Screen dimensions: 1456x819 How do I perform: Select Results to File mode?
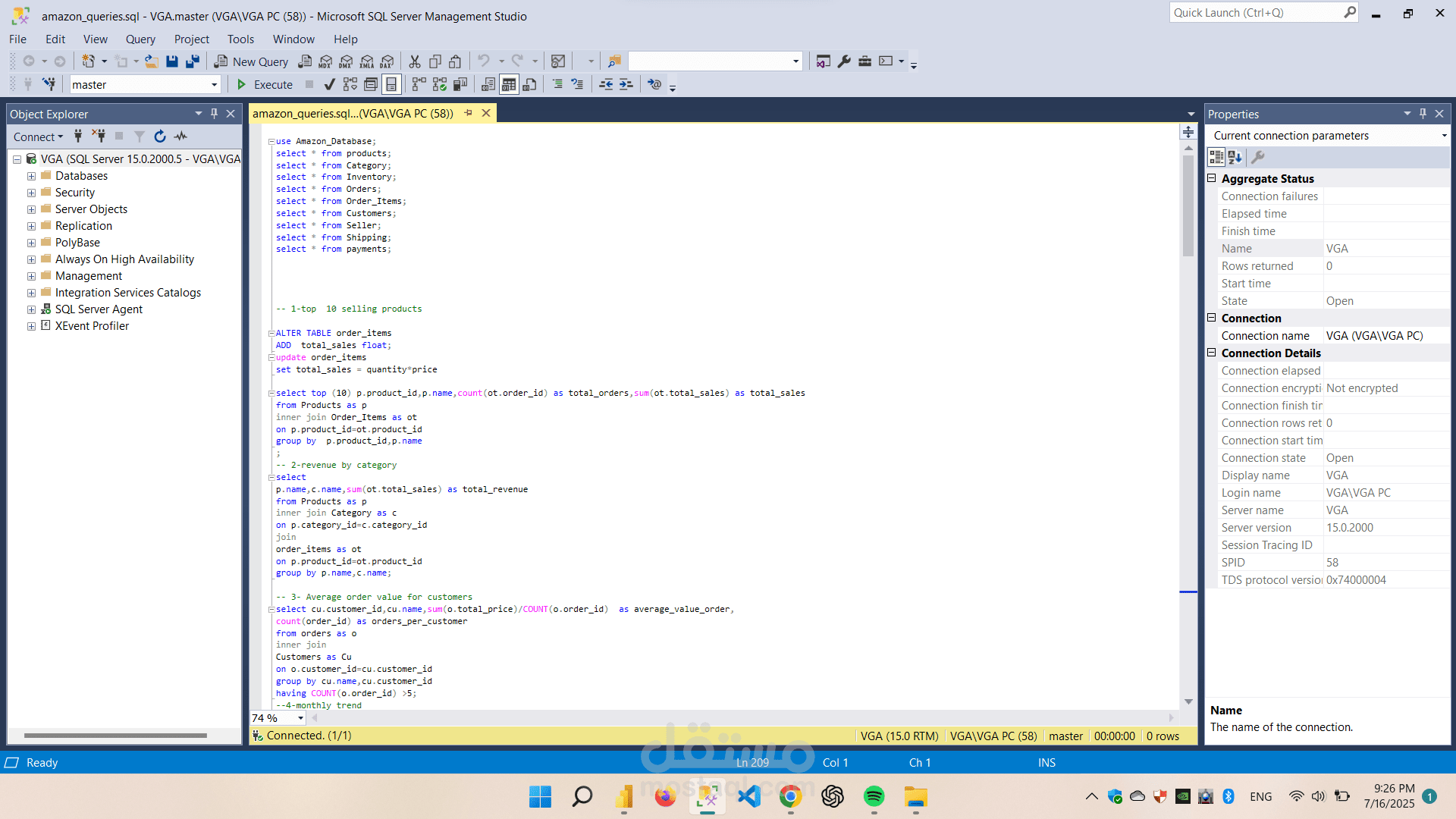tap(530, 84)
